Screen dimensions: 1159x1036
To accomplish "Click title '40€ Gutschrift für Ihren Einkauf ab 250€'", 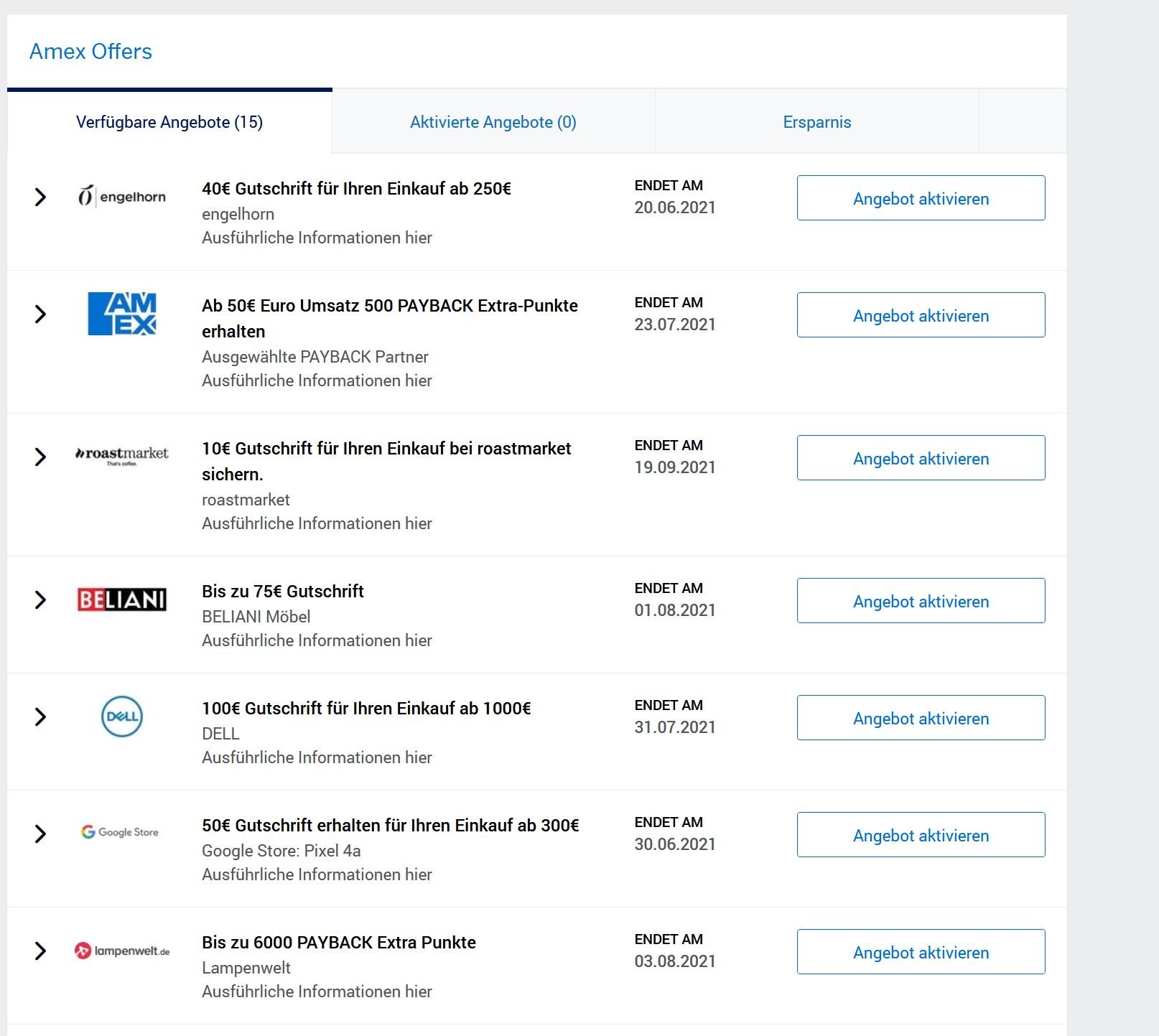I will pyautogui.click(x=356, y=189).
